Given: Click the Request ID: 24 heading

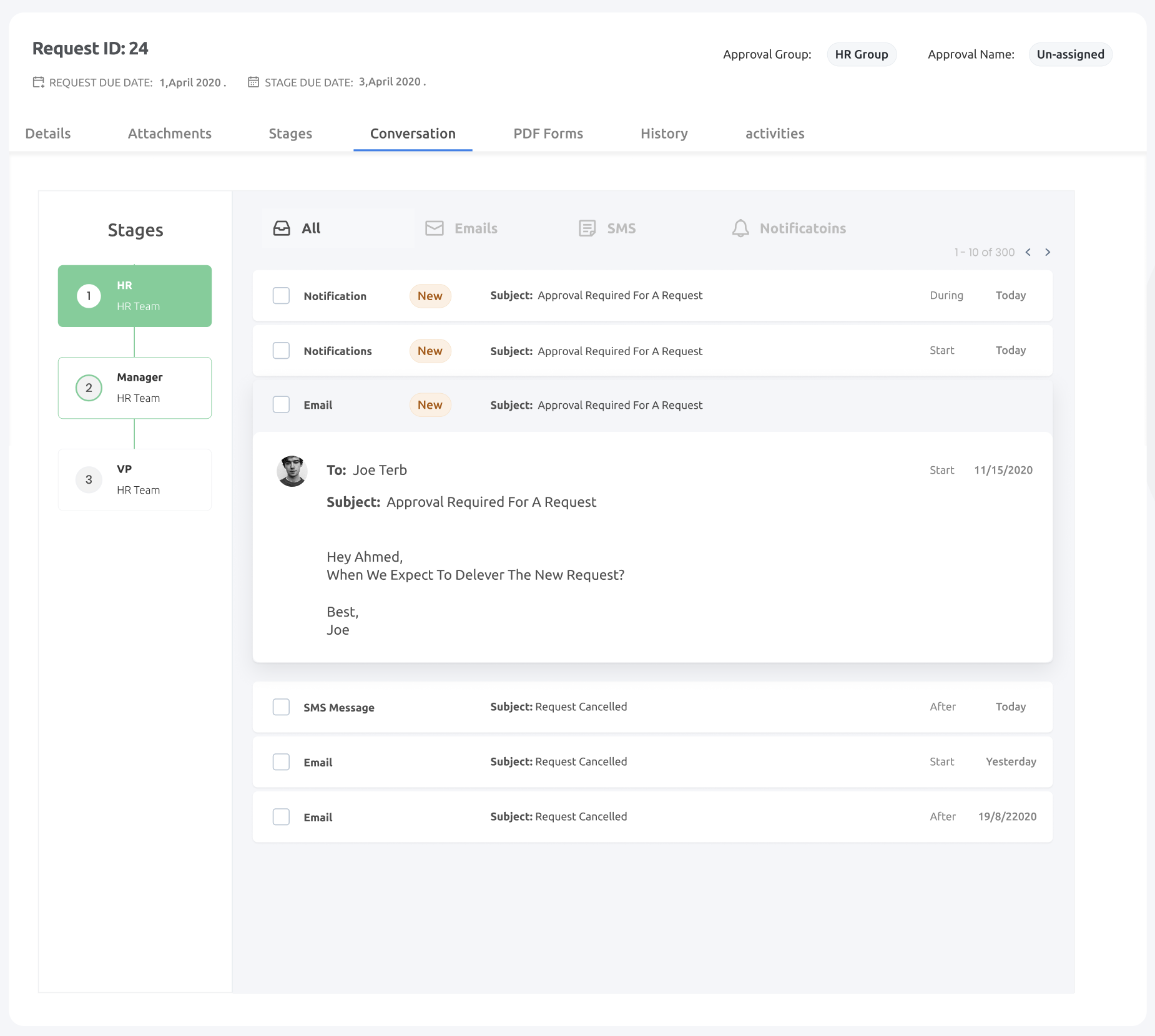Looking at the screenshot, I should coord(90,49).
